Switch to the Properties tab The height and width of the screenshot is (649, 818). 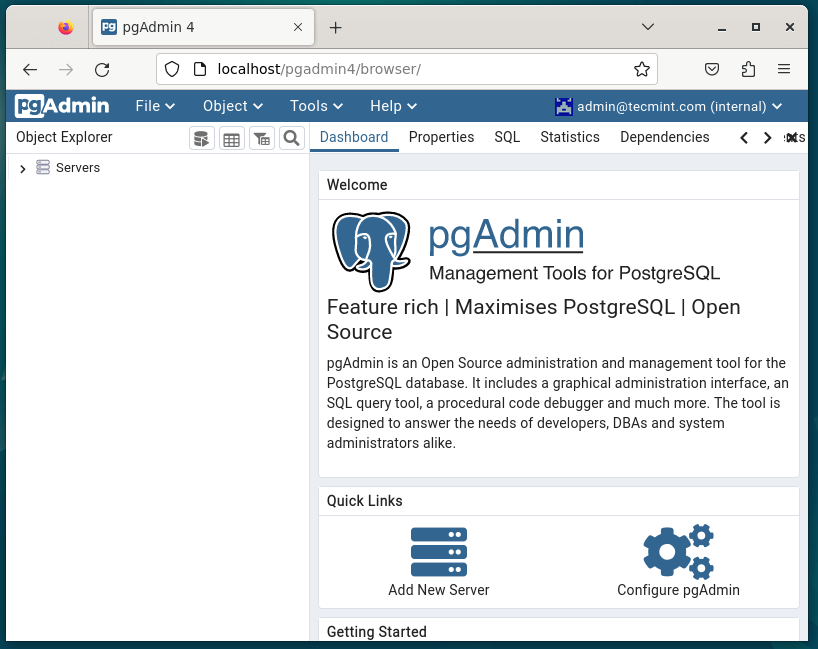(x=441, y=137)
